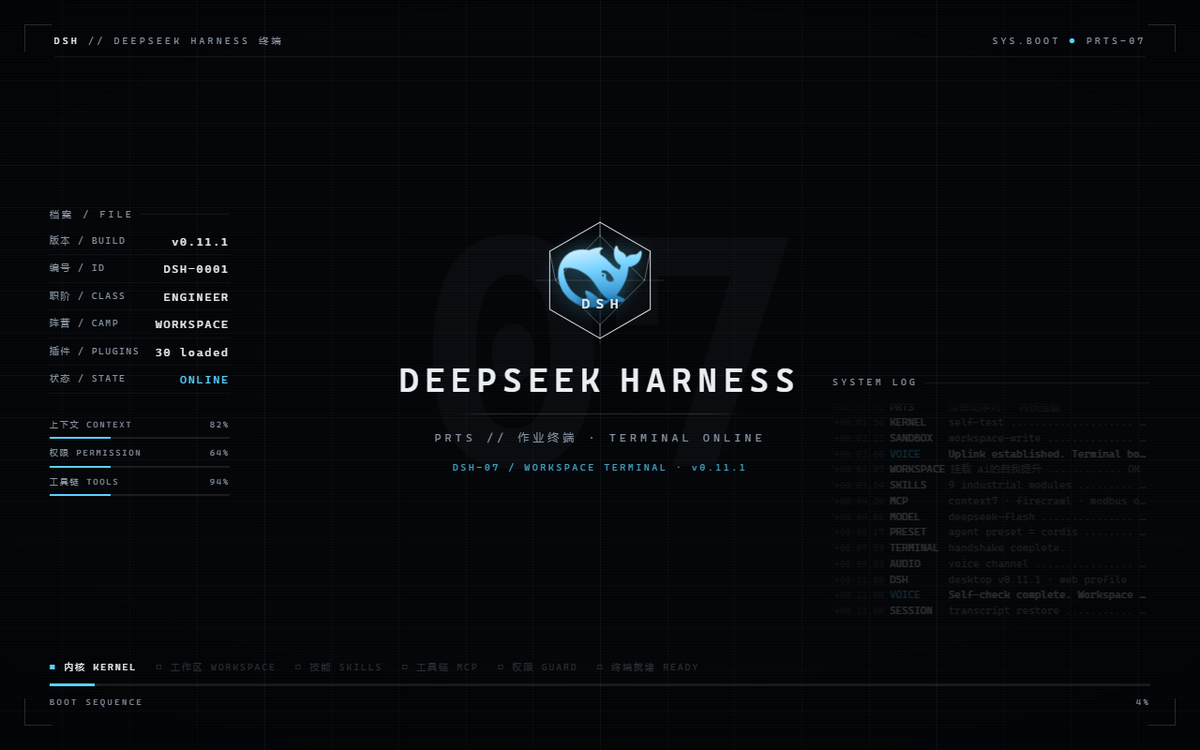This screenshot has height=750, width=1200.
Task: Click the 'Self-check complete' VOICE log row
Action: [x=990, y=595]
